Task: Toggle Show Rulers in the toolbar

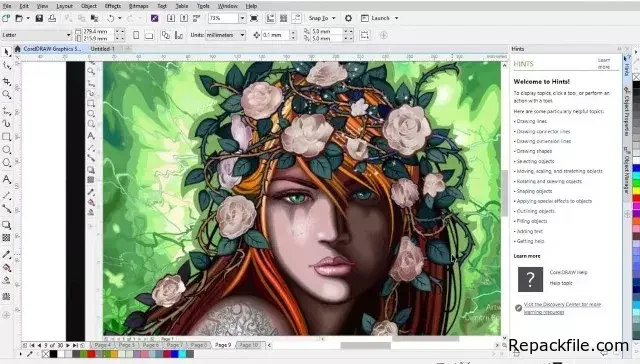Action: 270,18
